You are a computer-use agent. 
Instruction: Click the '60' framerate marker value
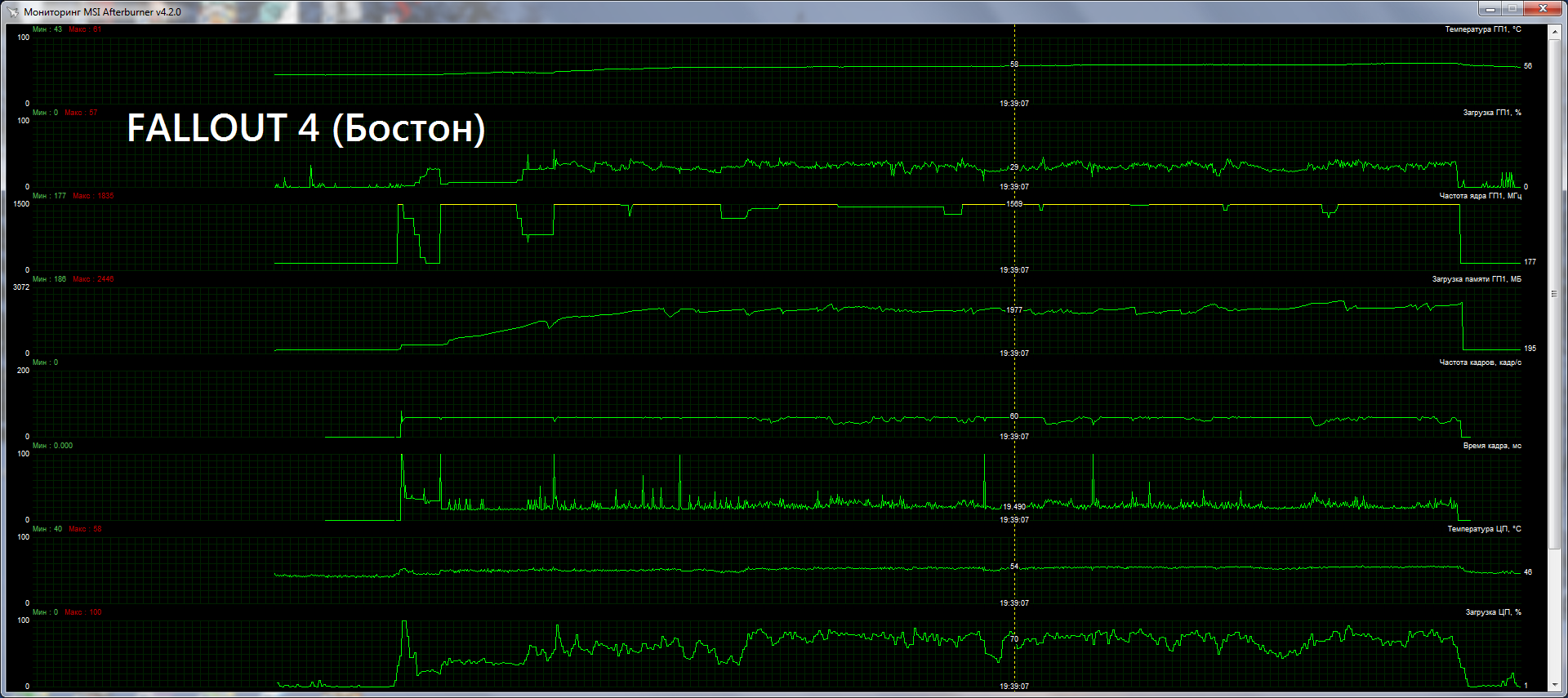[1014, 416]
